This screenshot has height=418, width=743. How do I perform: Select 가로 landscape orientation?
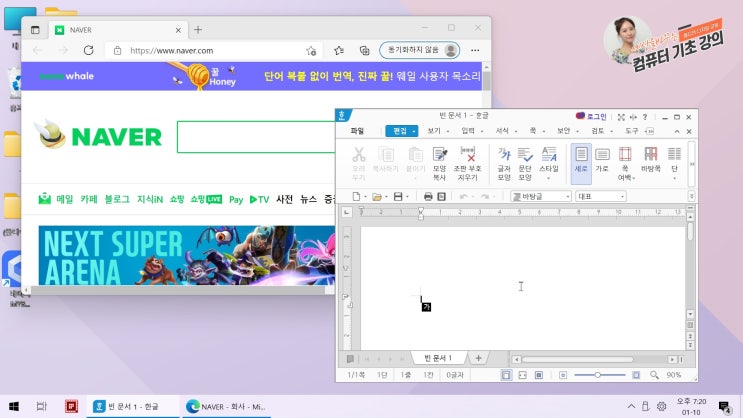(x=602, y=160)
